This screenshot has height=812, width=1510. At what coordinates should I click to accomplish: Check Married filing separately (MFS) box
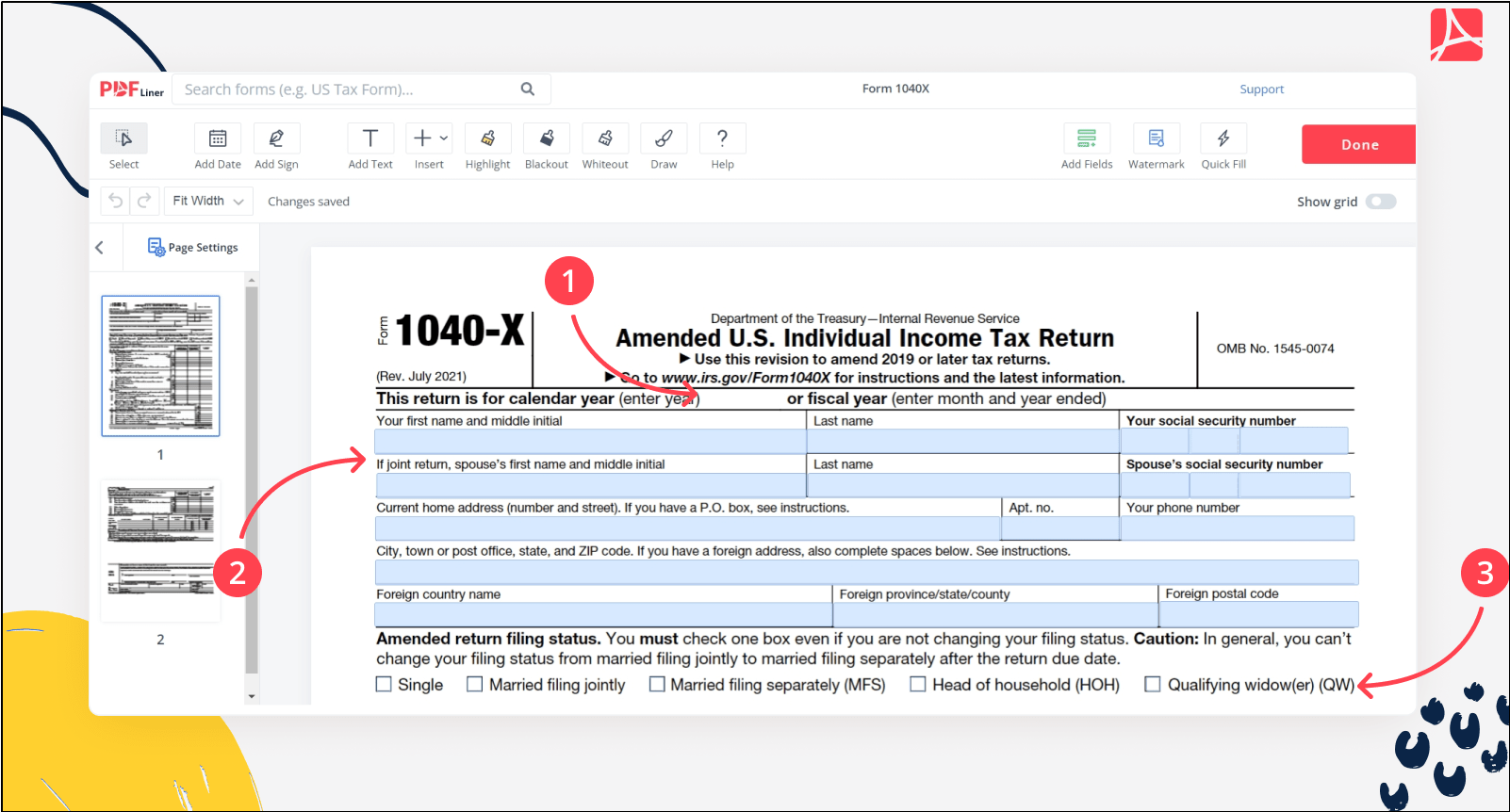click(x=657, y=685)
